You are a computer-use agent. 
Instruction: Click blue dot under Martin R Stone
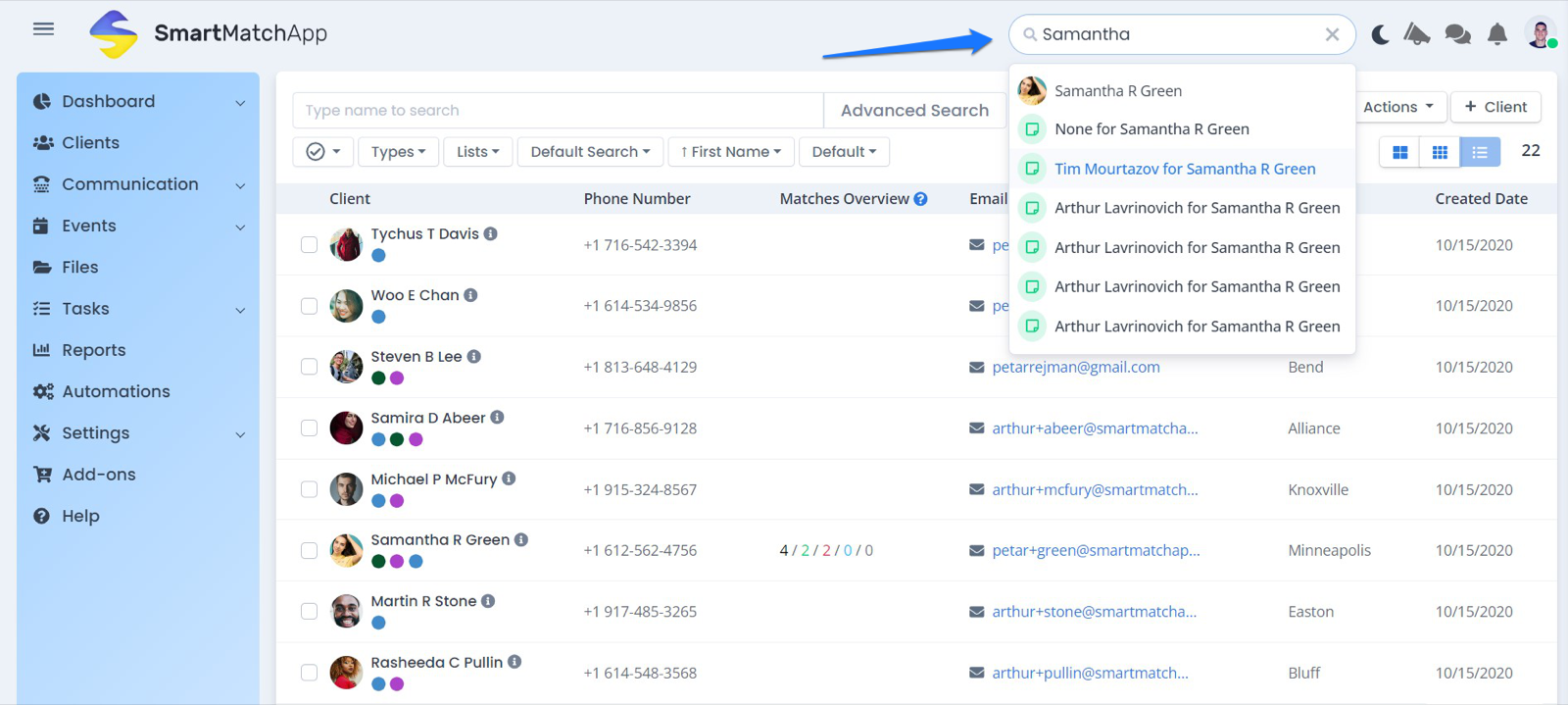point(378,623)
